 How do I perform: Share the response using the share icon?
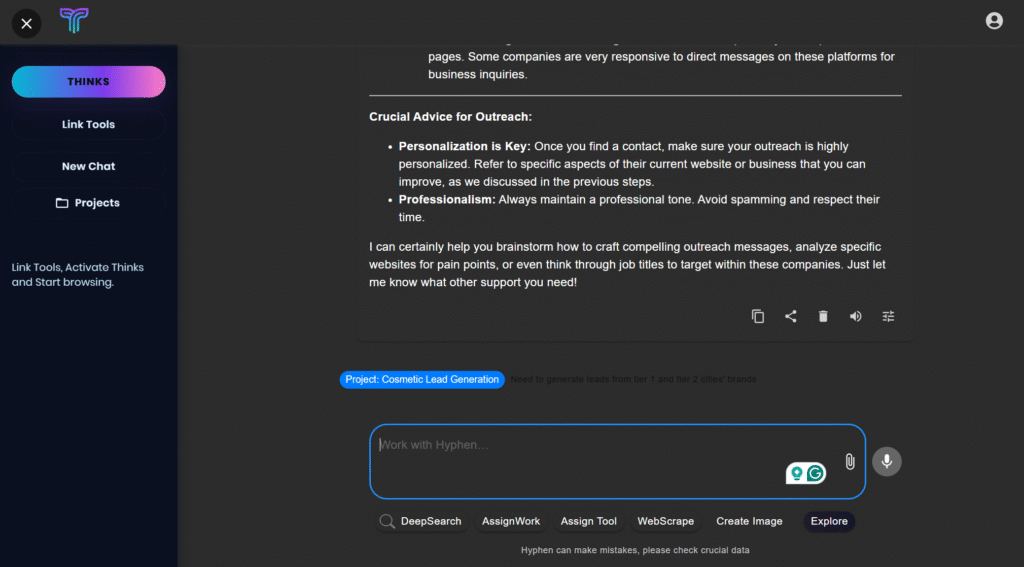pyautogui.click(x=790, y=316)
